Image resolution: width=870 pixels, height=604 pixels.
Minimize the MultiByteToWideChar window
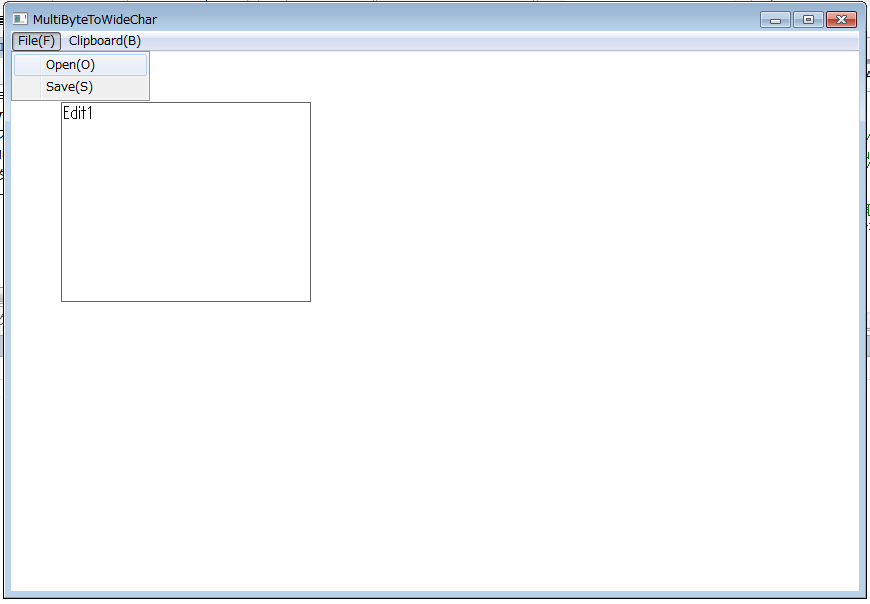(775, 20)
